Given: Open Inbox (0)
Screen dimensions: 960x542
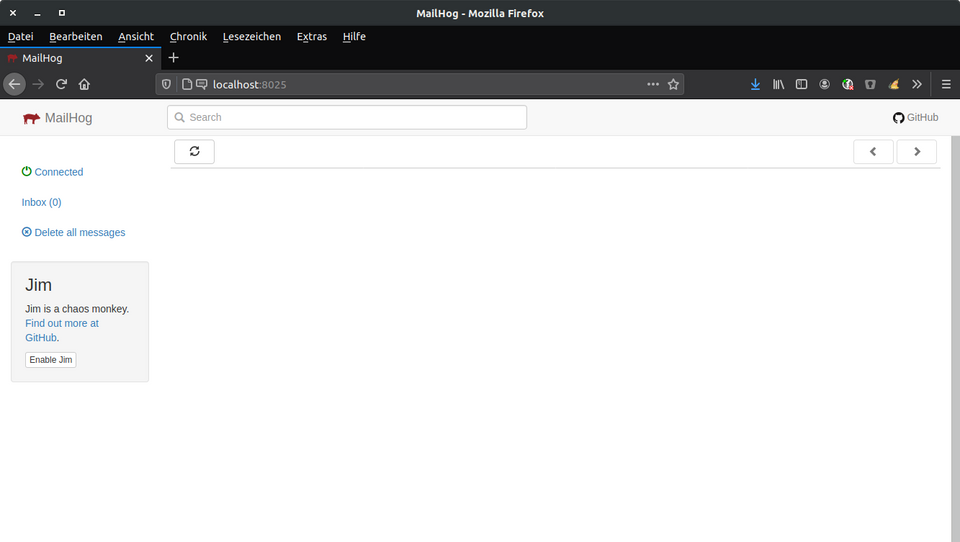Looking at the screenshot, I should coord(42,202).
